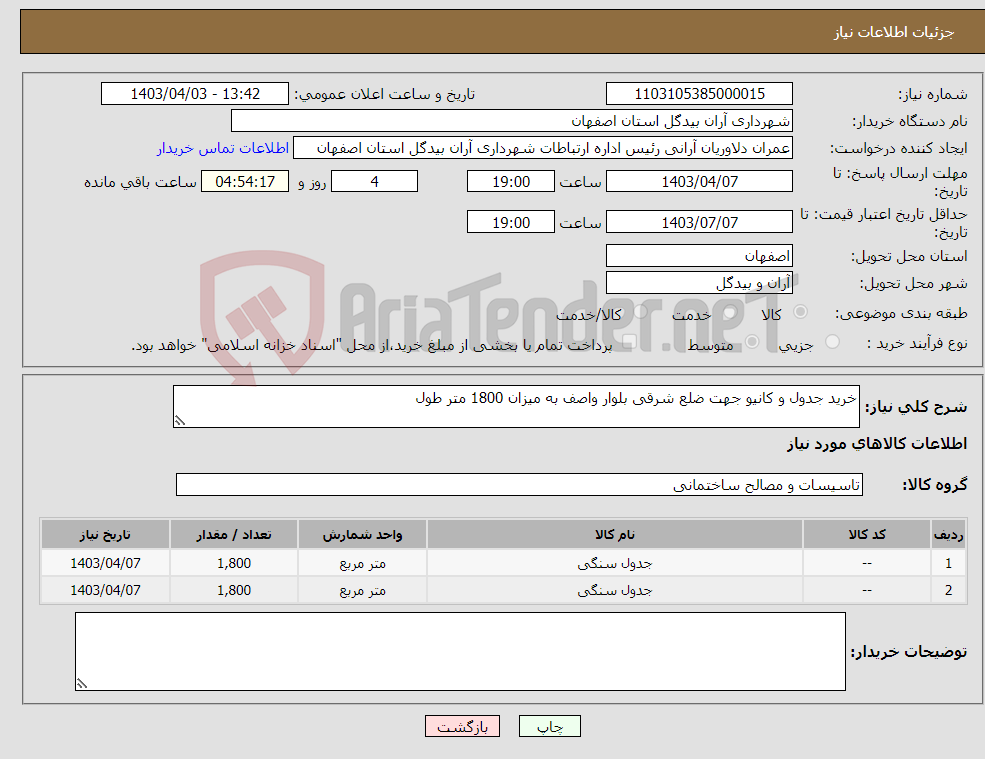This screenshot has height=759, width=985.
Task: Click the گروه کالا field تاسیسات و مصالح ساختمانی
Action: tap(520, 484)
